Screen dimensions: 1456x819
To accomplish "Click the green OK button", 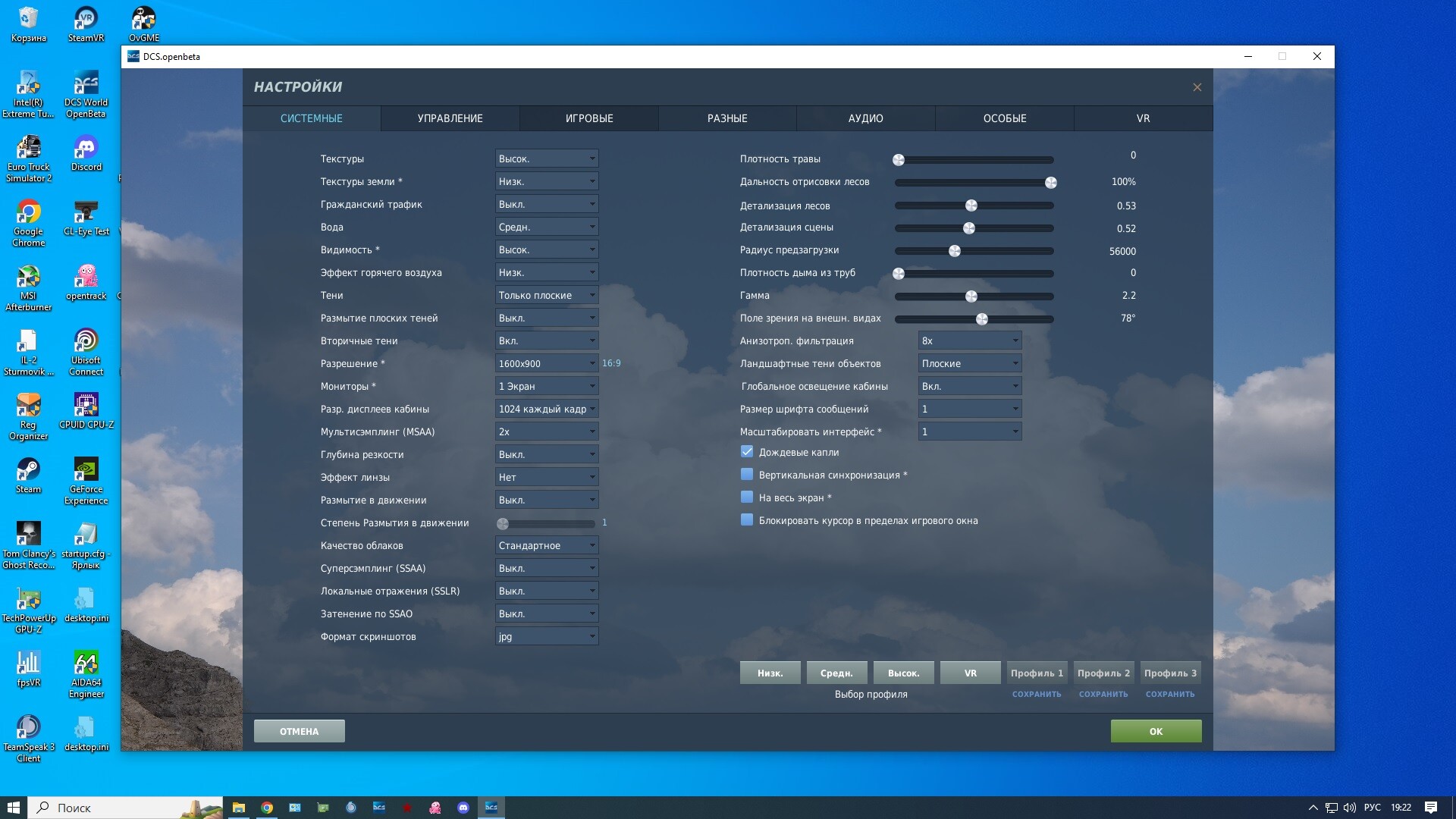I will (x=1156, y=731).
